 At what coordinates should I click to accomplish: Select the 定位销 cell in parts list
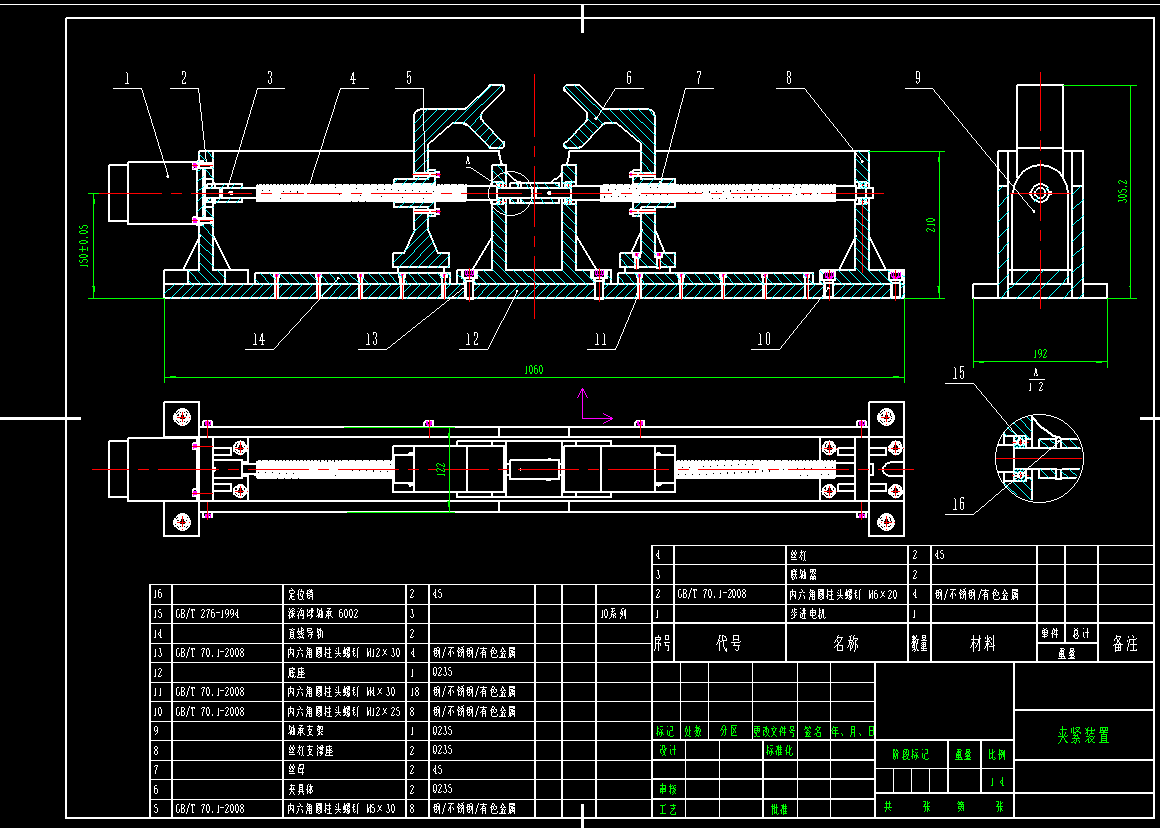pos(345,594)
